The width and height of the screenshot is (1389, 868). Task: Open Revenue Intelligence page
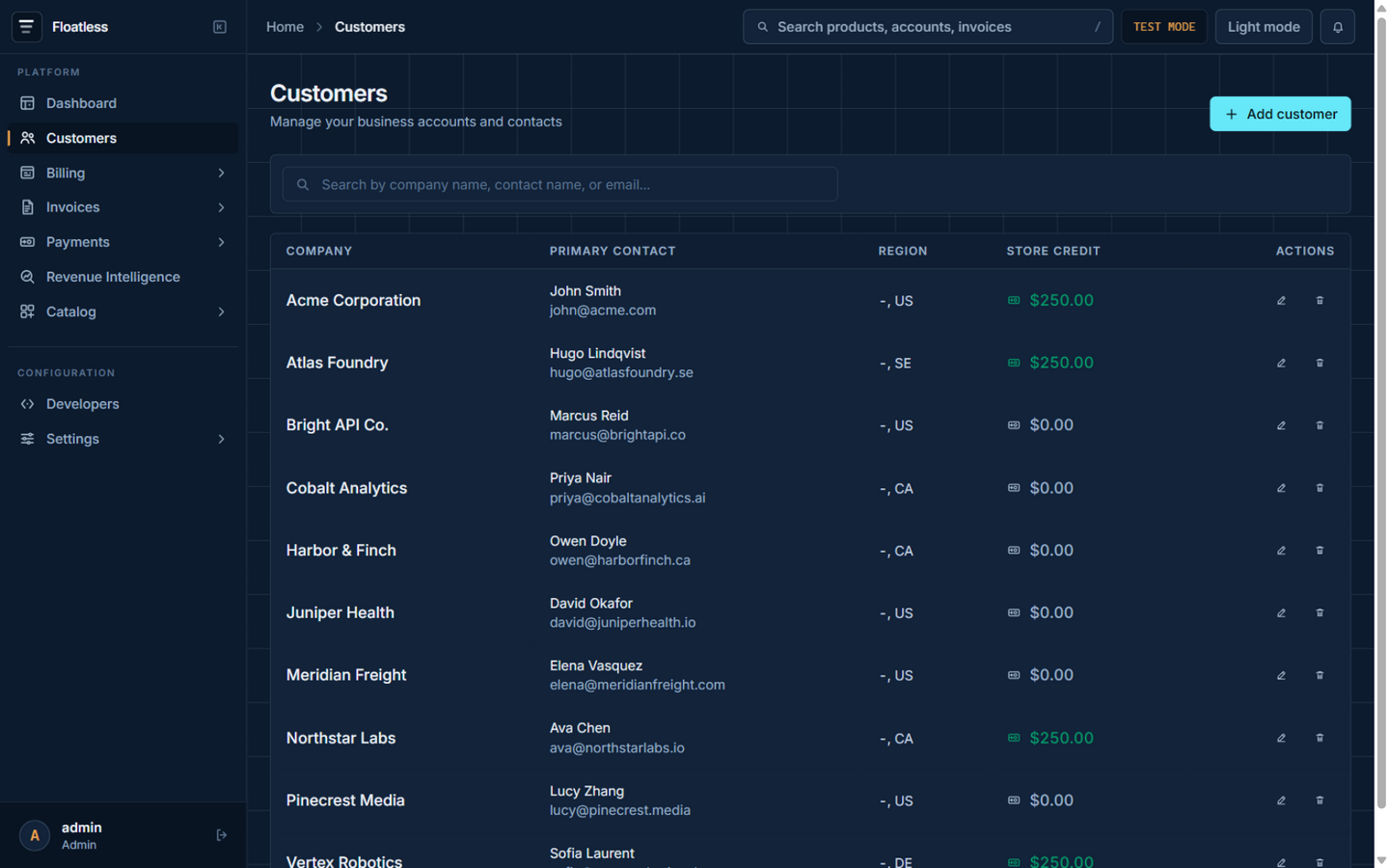[x=123, y=277]
